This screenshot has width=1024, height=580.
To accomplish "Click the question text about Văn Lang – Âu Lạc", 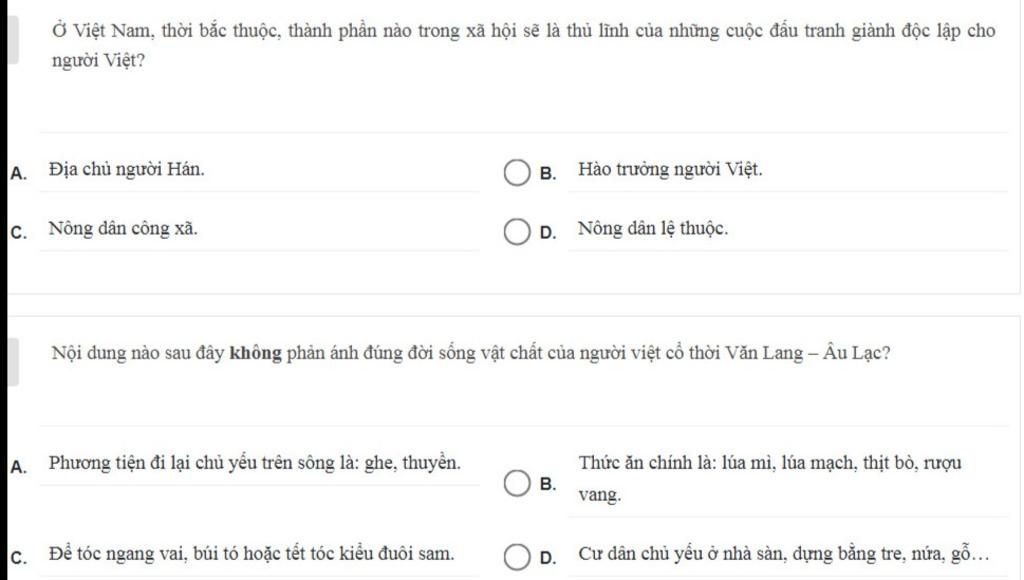I will tap(471, 353).
